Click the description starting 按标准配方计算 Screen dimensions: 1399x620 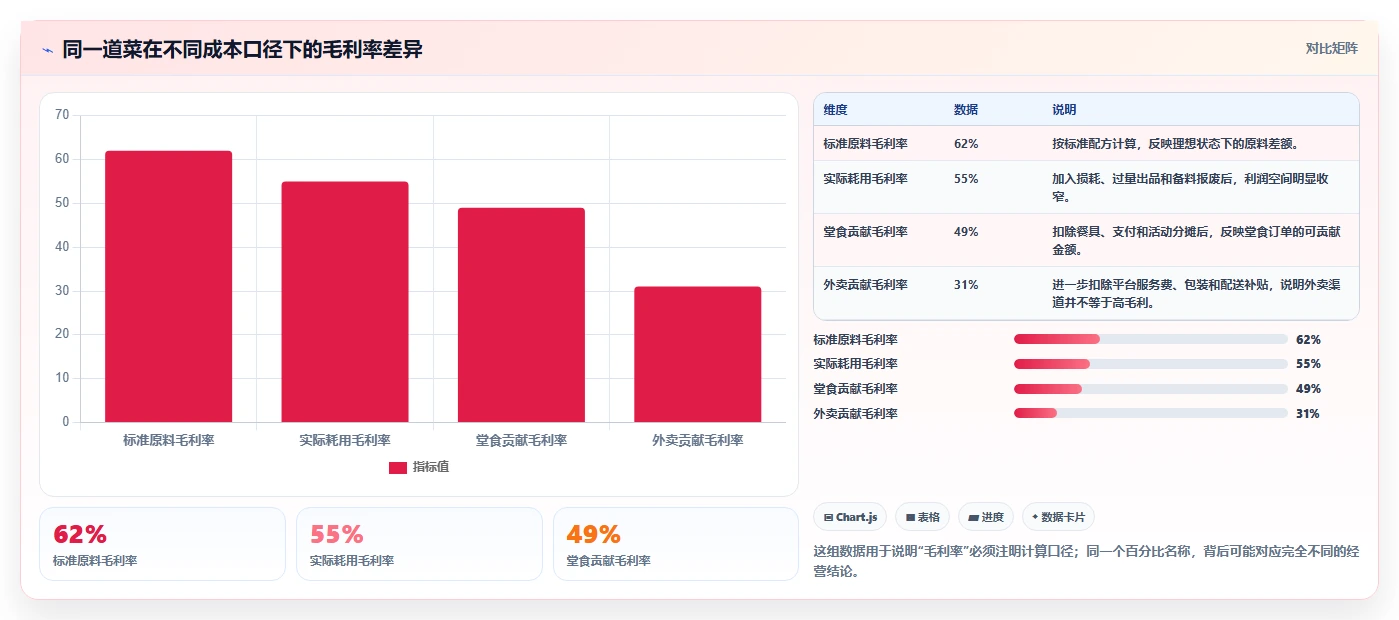click(1176, 143)
